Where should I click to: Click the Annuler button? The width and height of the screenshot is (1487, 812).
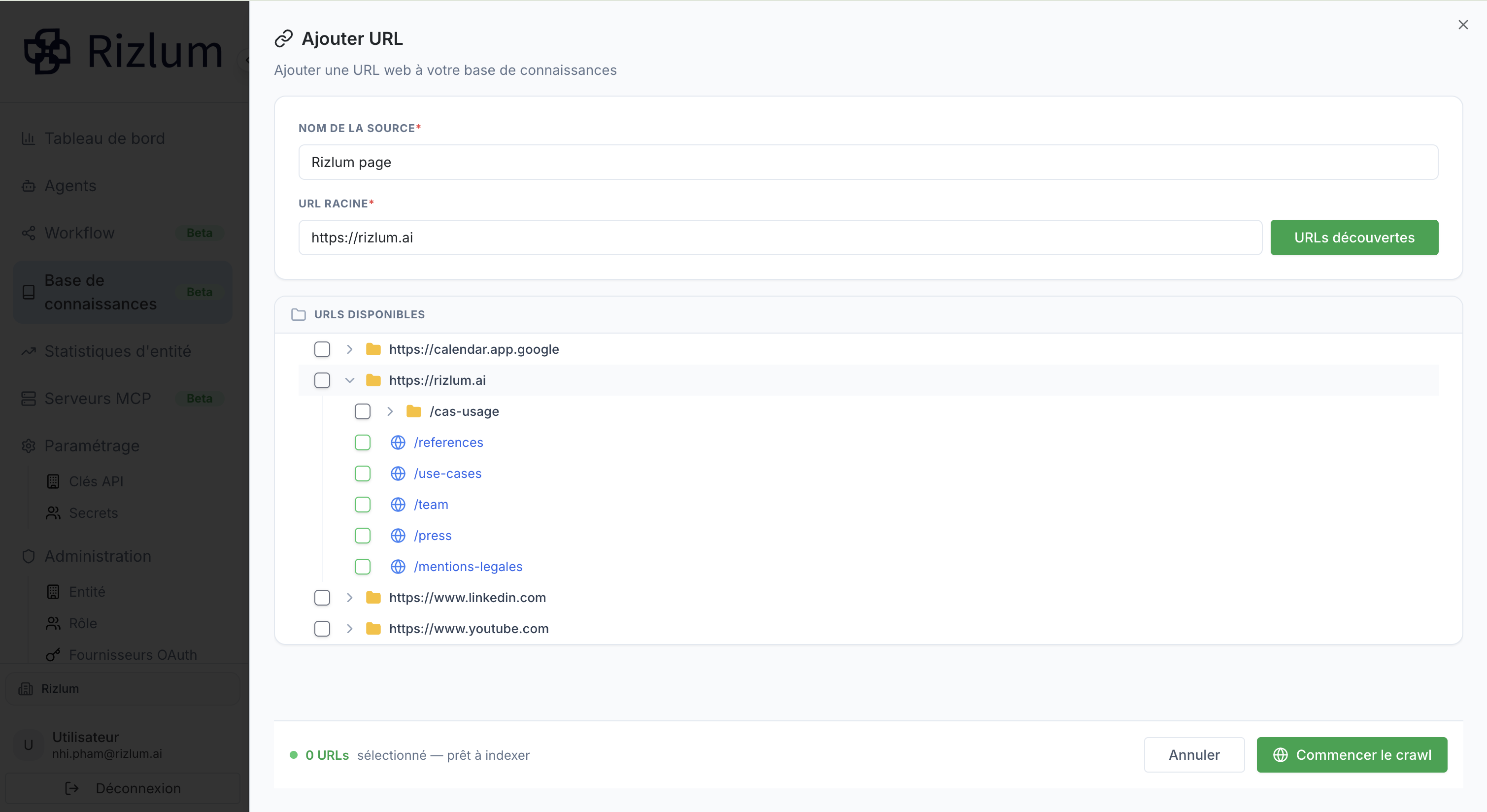click(1194, 755)
